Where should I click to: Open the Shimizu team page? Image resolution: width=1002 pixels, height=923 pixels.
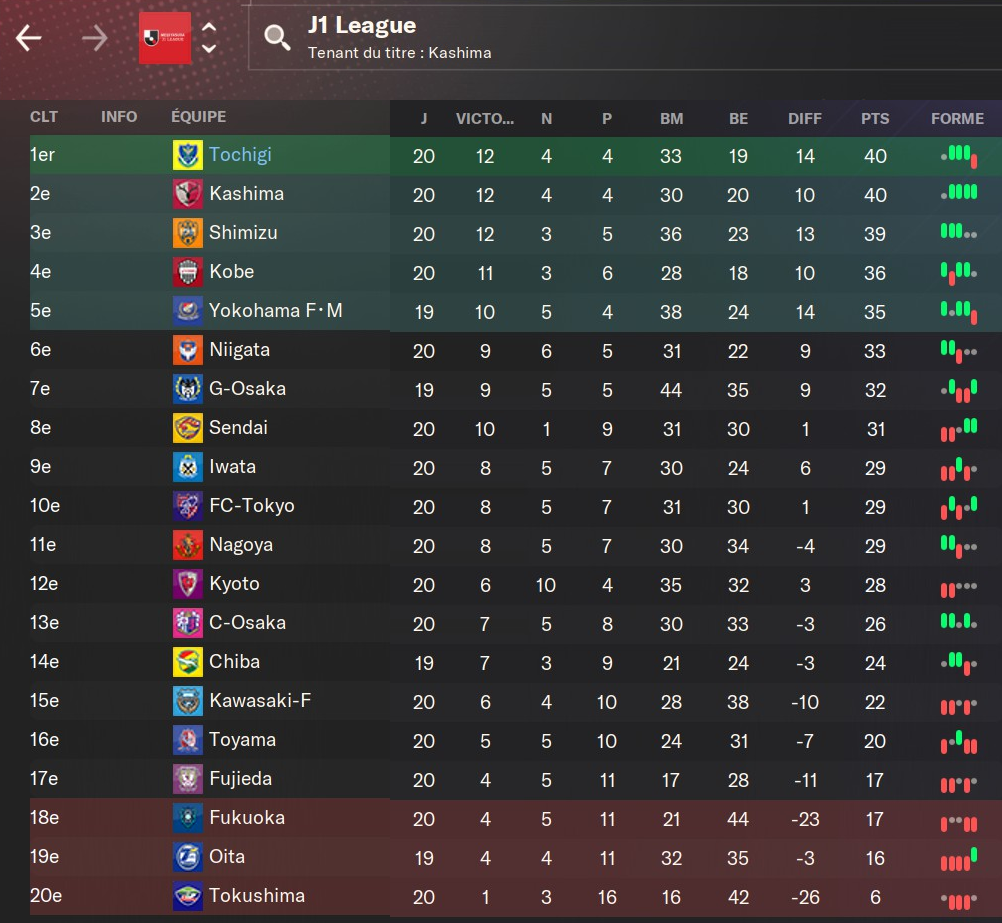[x=243, y=233]
